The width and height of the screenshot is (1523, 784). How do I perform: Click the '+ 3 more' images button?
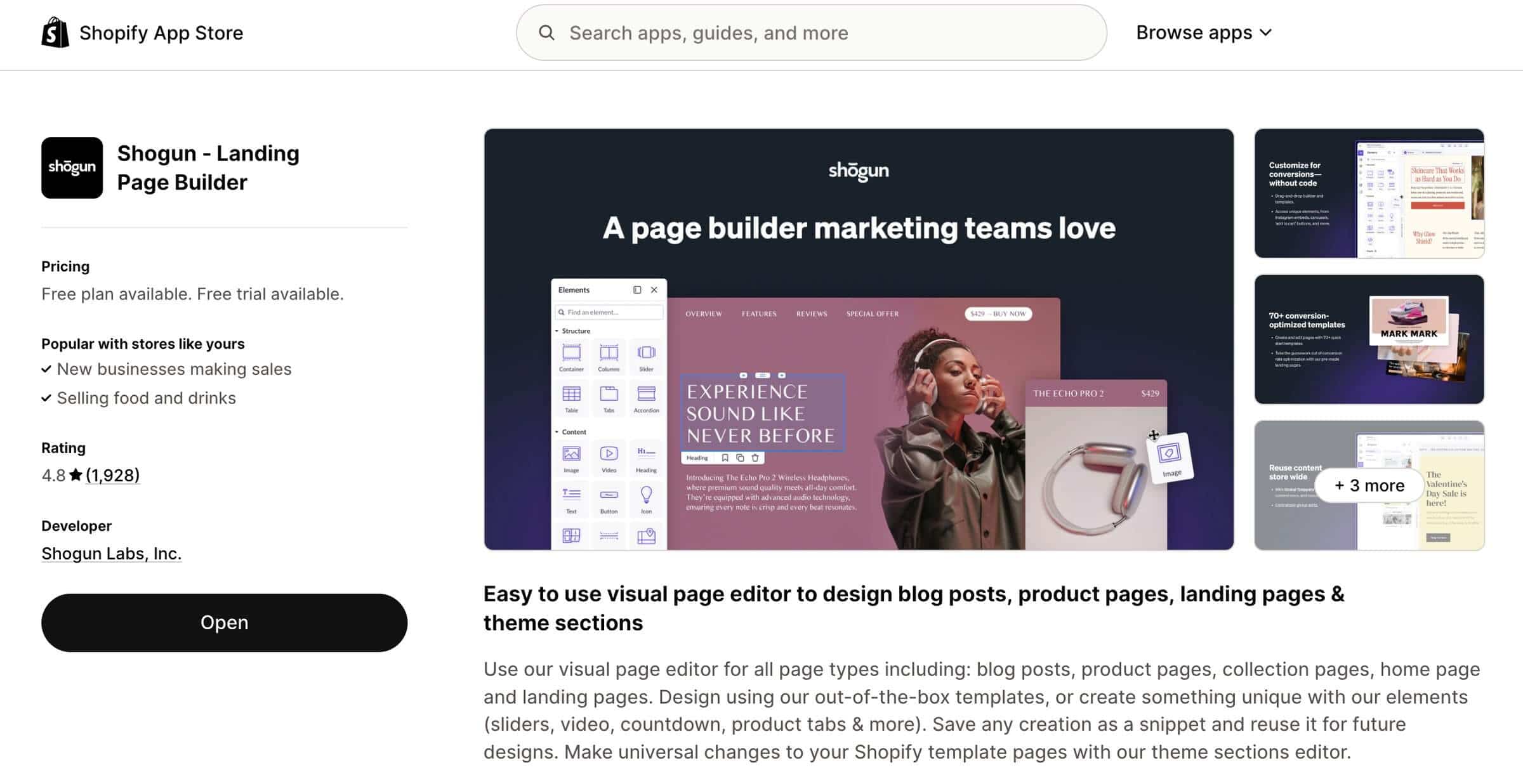[x=1369, y=485]
